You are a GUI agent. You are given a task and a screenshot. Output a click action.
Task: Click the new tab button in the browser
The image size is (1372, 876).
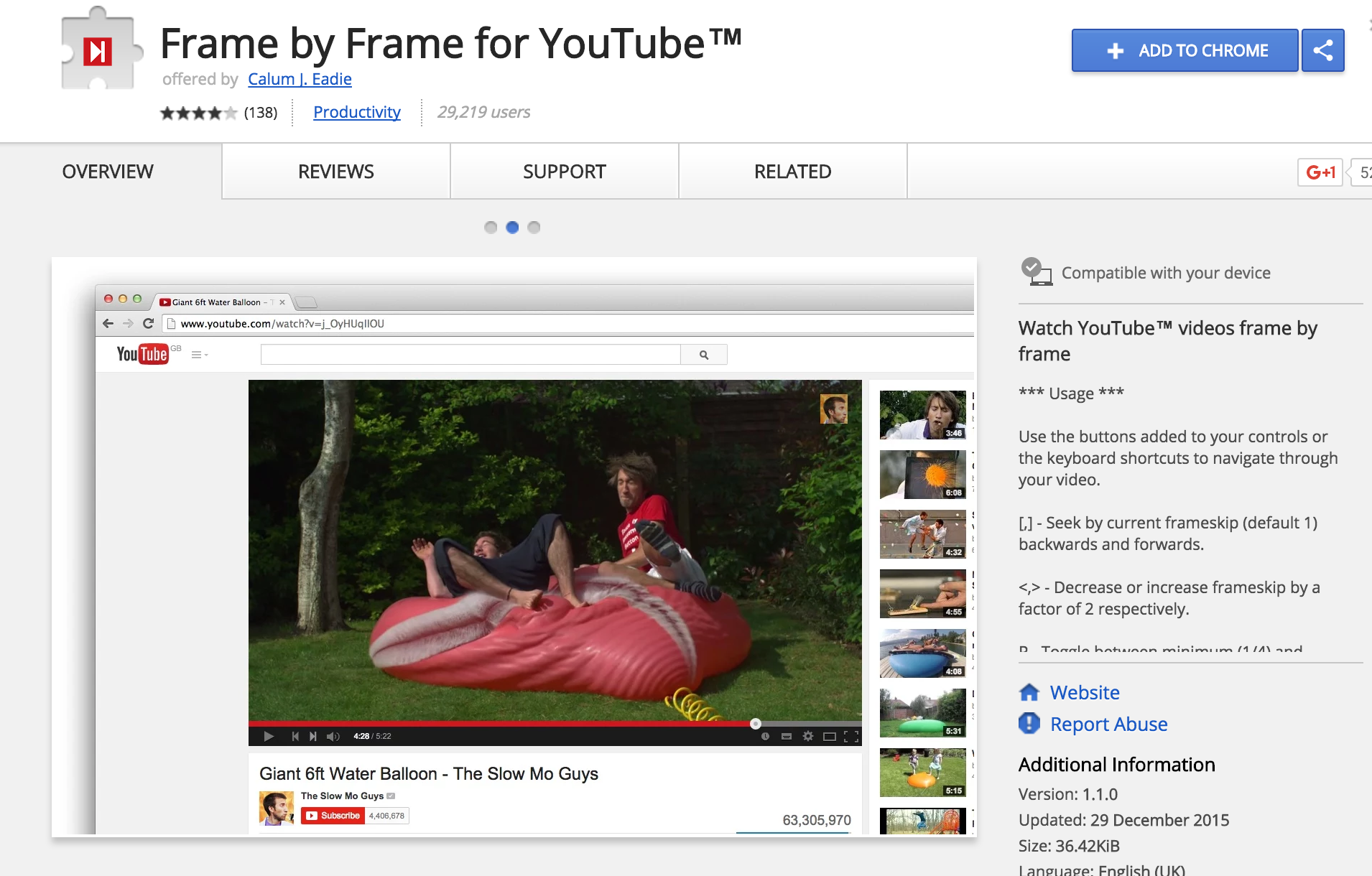pyautogui.click(x=306, y=302)
